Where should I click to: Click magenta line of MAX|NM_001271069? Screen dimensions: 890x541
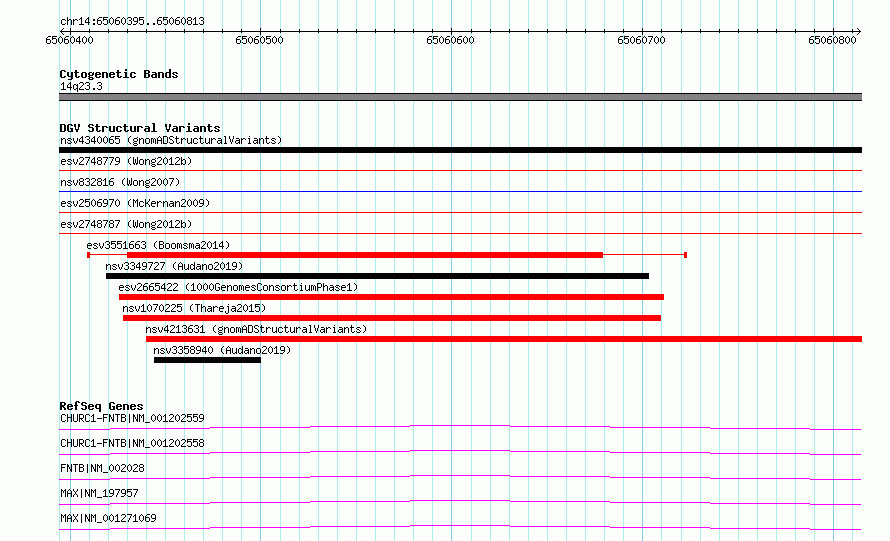(x=460, y=527)
